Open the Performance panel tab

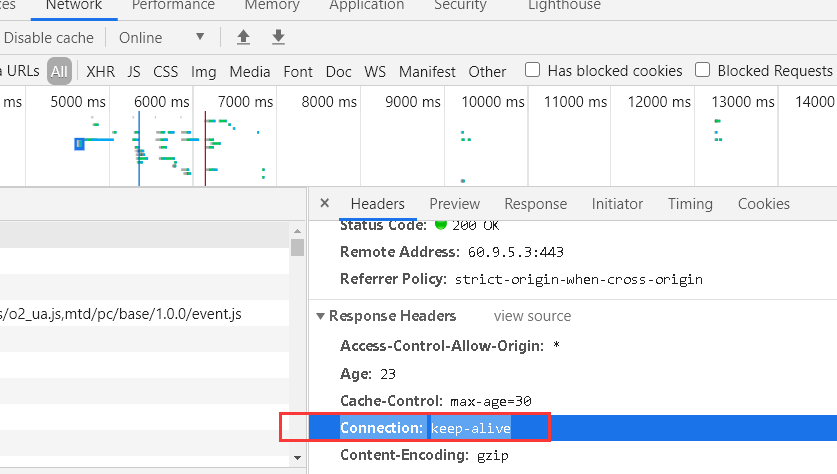pyautogui.click(x=173, y=6)
